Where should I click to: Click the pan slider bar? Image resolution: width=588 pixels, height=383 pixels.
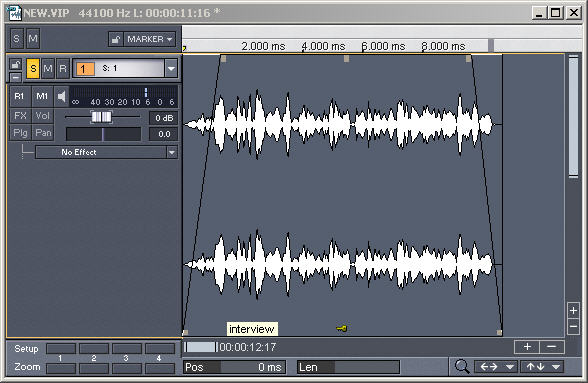(104, 134)
